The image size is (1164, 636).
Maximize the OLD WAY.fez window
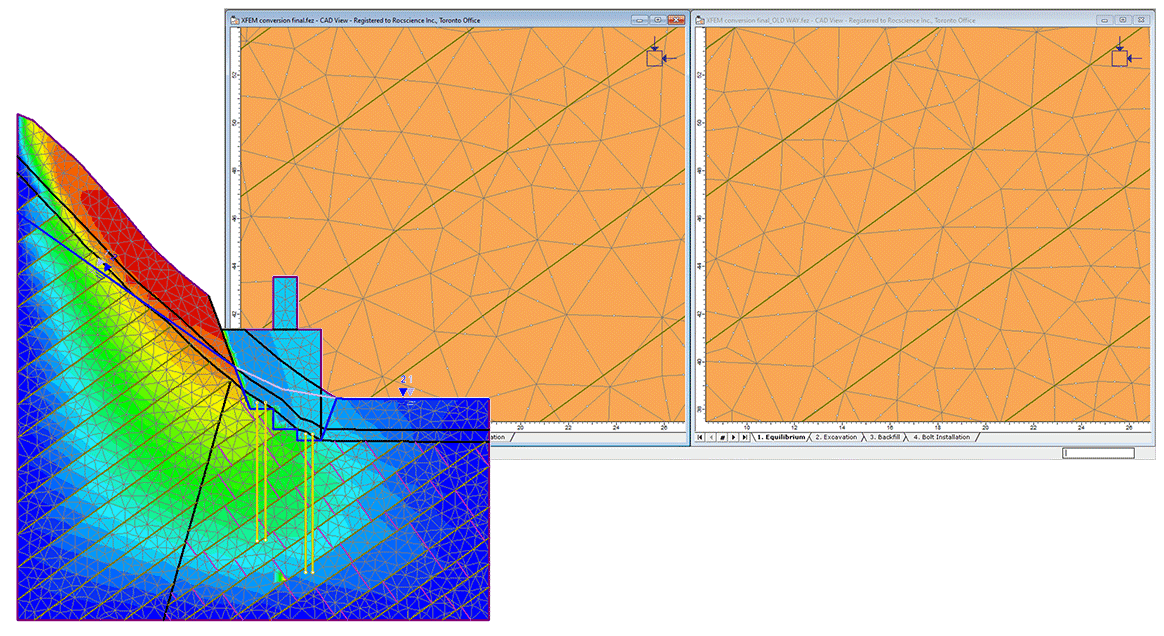(1122, 20)
